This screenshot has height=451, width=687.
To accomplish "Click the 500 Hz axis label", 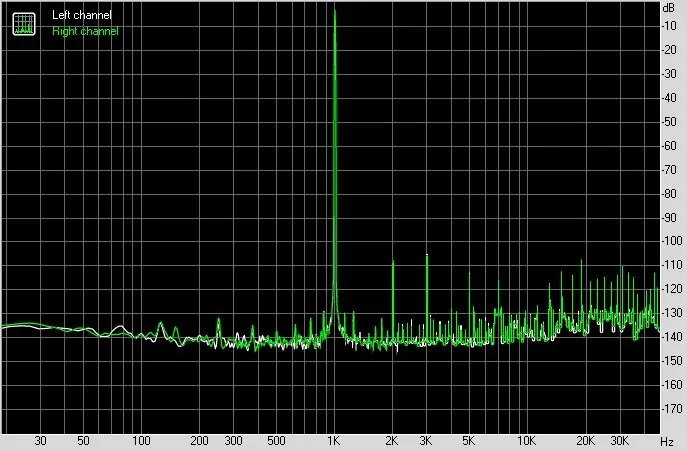I will [276, 441].
